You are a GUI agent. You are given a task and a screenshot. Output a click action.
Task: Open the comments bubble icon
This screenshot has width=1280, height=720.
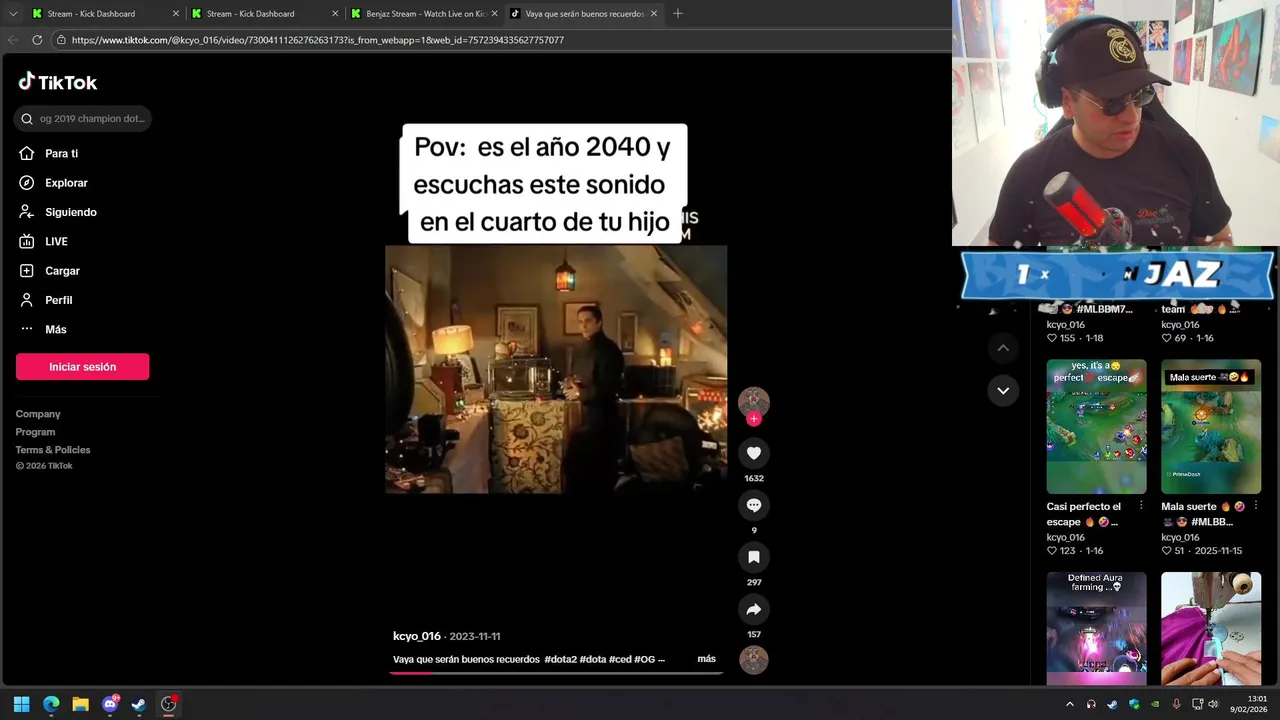tap(754, 505)
